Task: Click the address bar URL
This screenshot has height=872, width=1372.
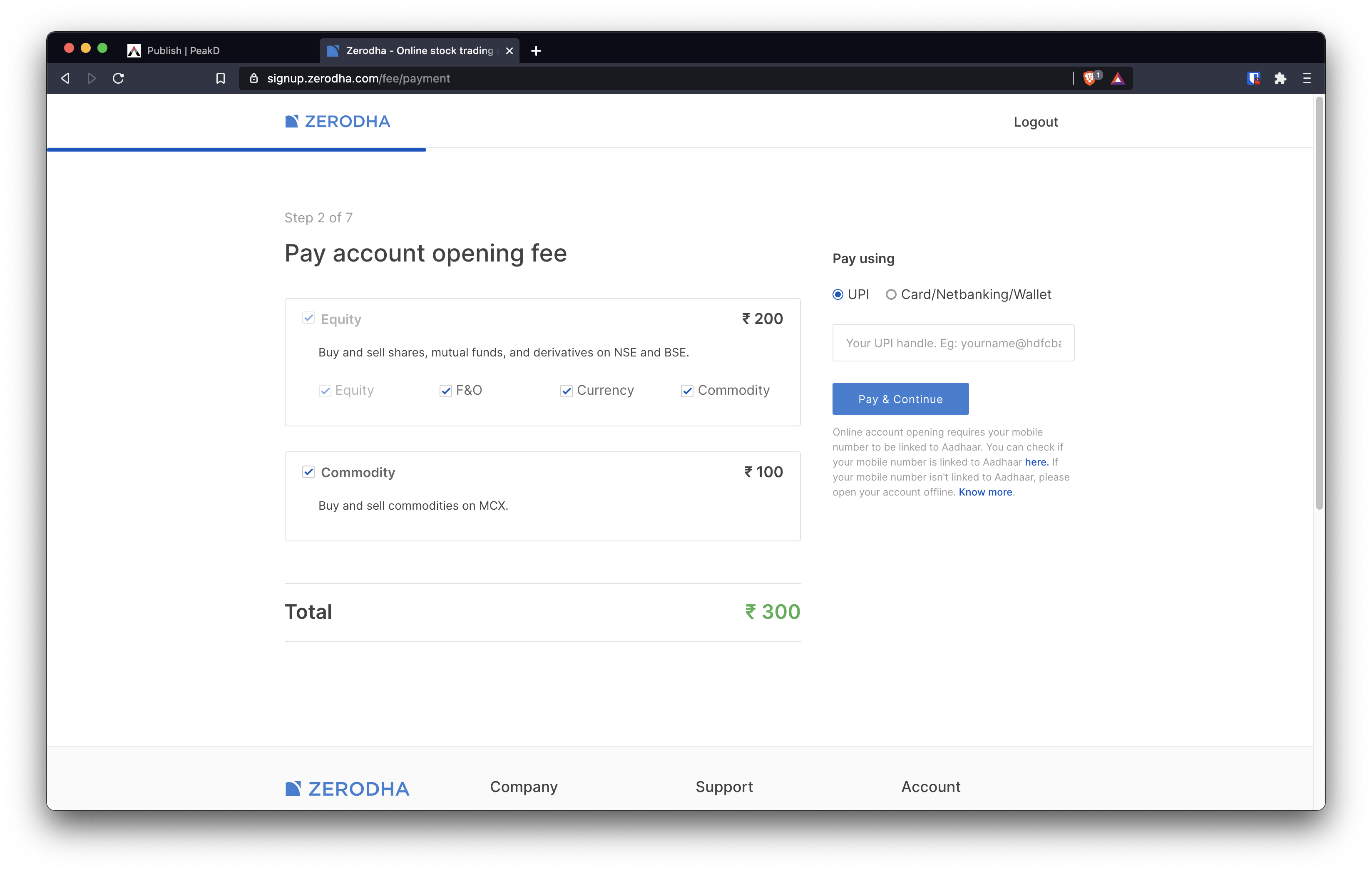Action: [x=358, y=79]
